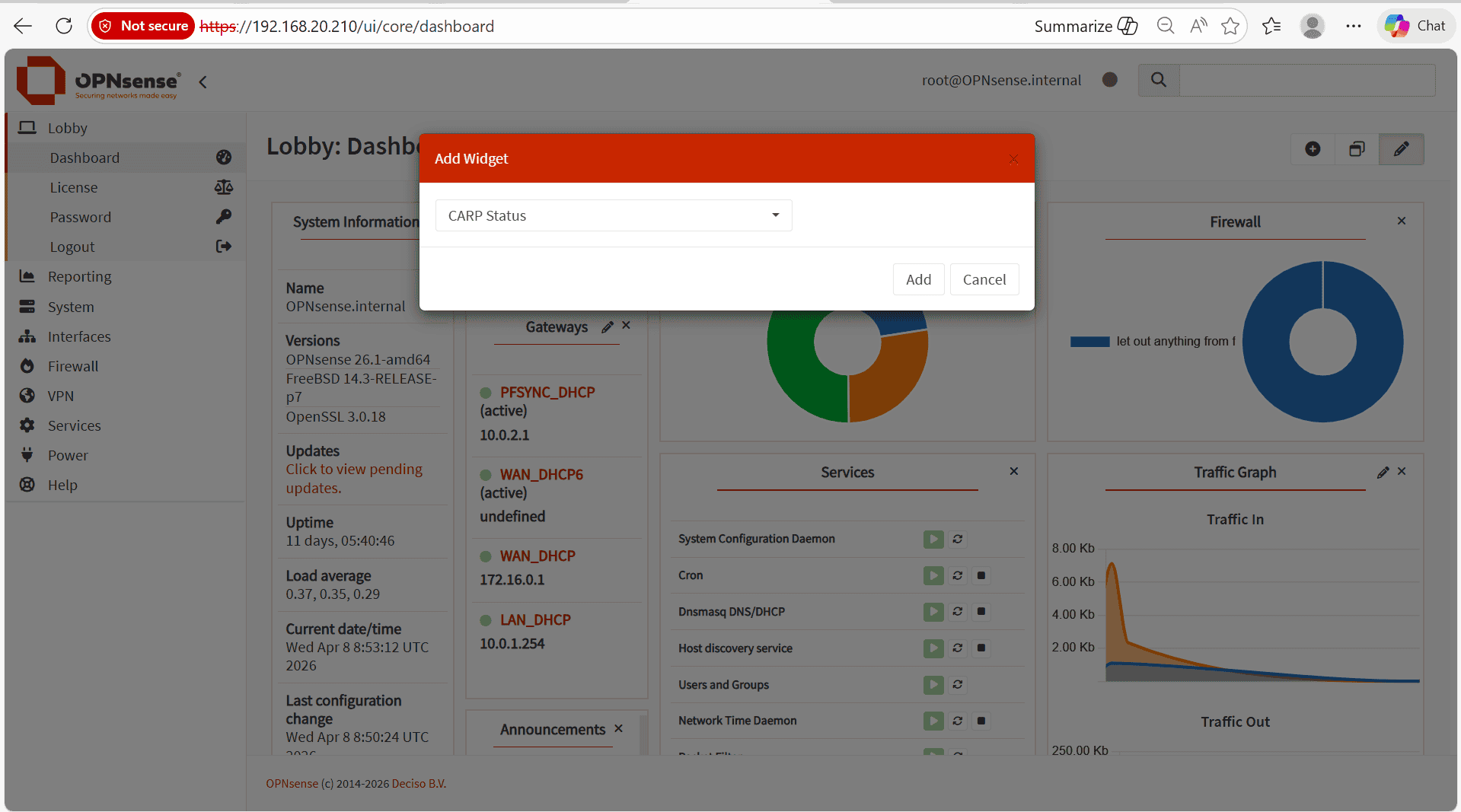
Task: Click the add widget plus icon
Action: (1313, 149)
